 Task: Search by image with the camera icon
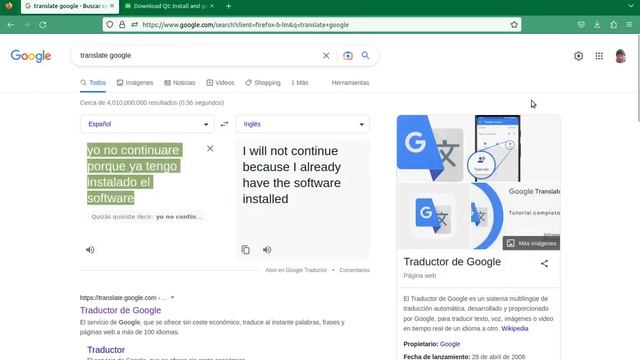pyautogui.click(x=348, y=56)
